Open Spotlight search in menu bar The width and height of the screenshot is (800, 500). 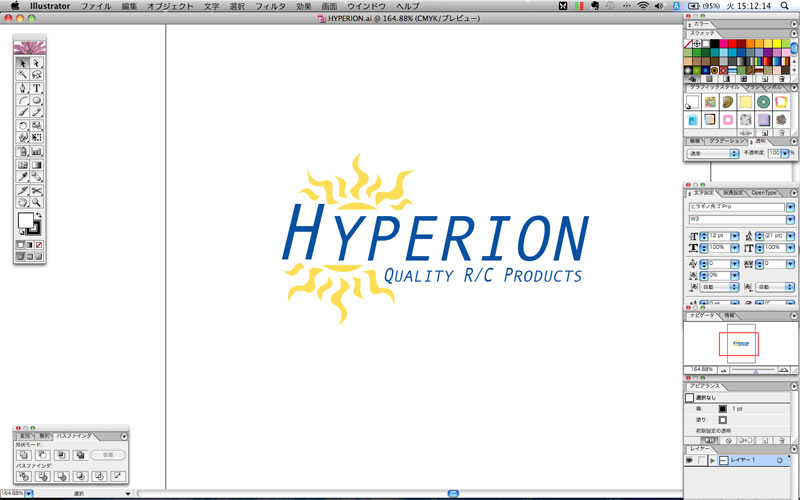click(785, 6)
